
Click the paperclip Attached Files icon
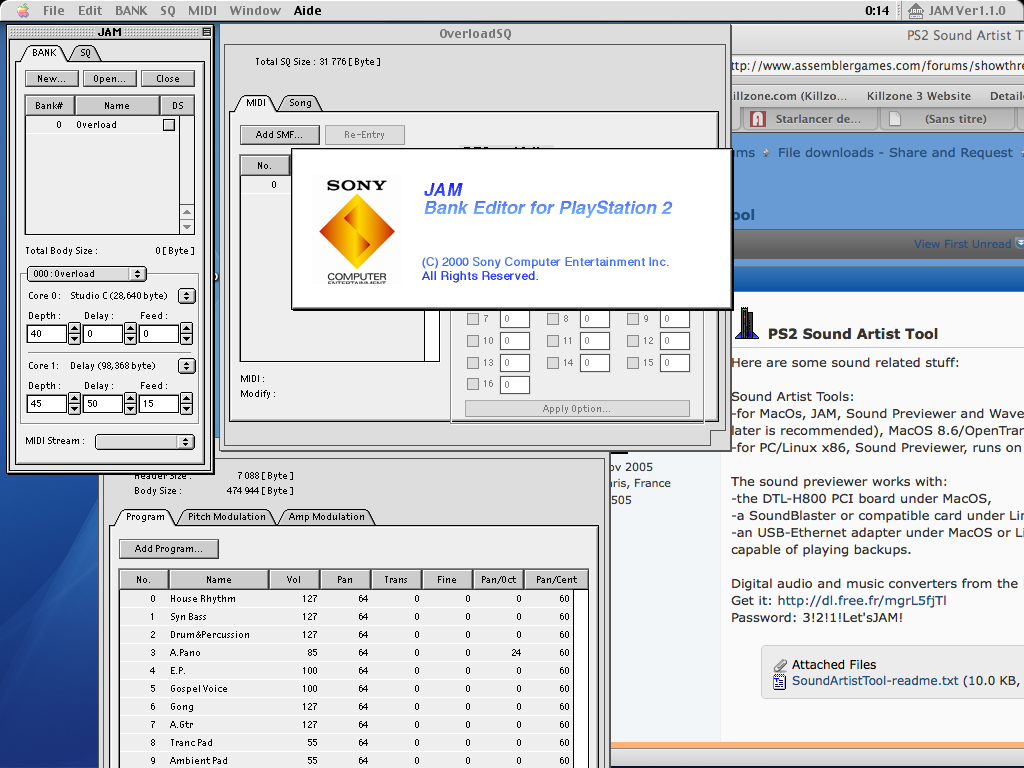780,665
